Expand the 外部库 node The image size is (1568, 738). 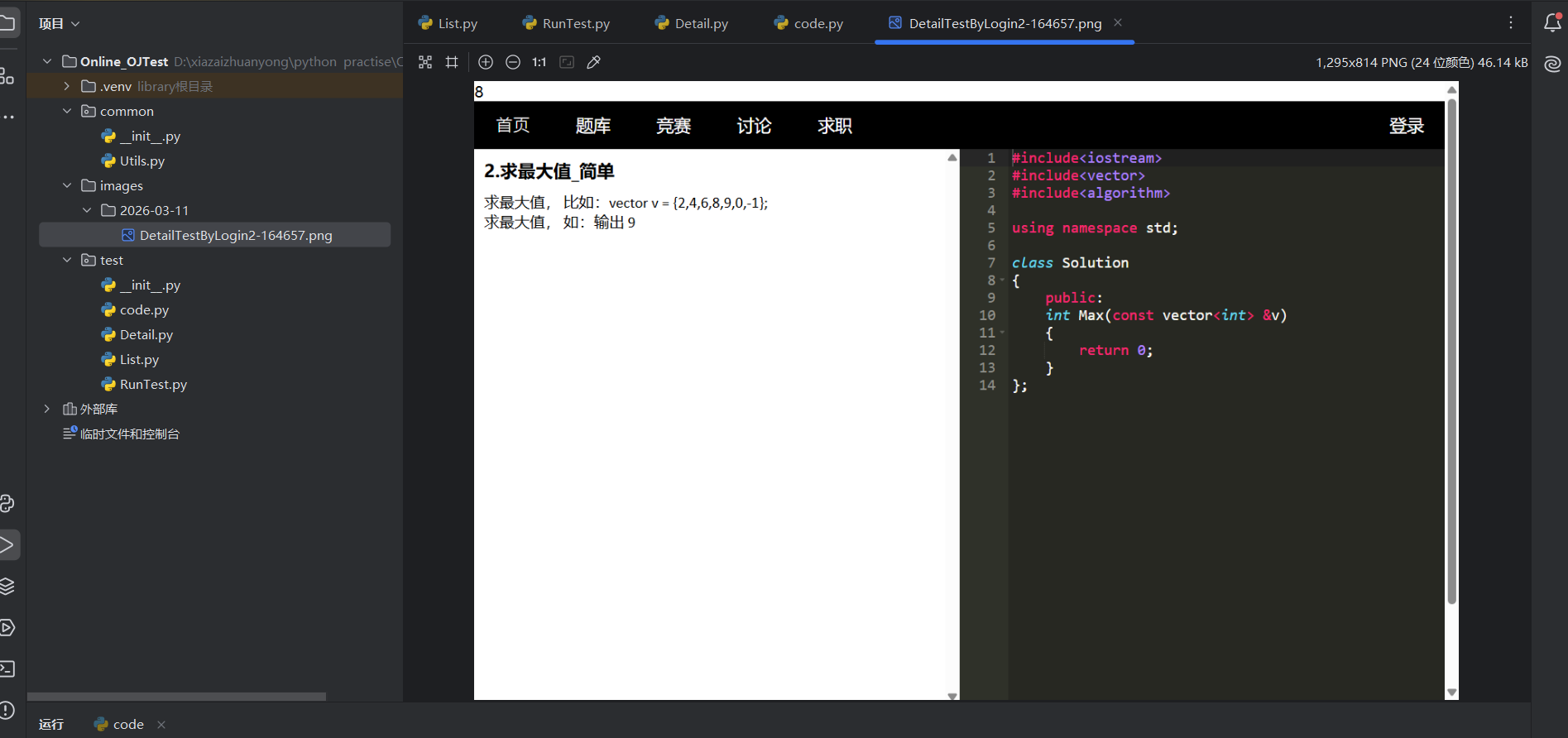(x=47, y=409)
